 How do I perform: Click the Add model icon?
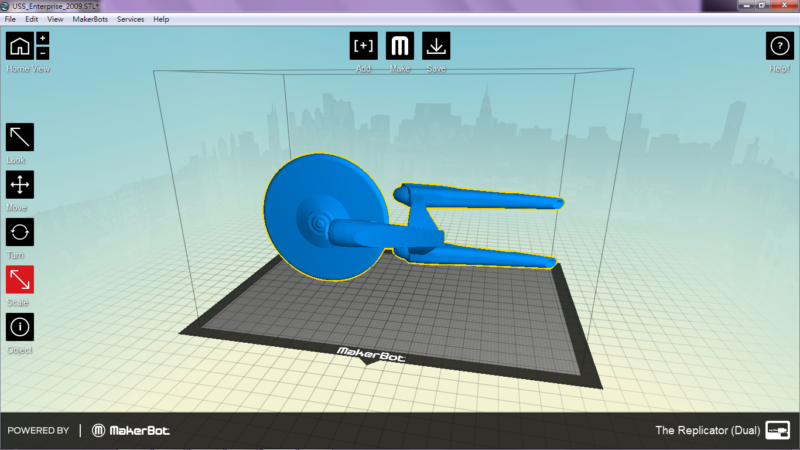[364, 46]
